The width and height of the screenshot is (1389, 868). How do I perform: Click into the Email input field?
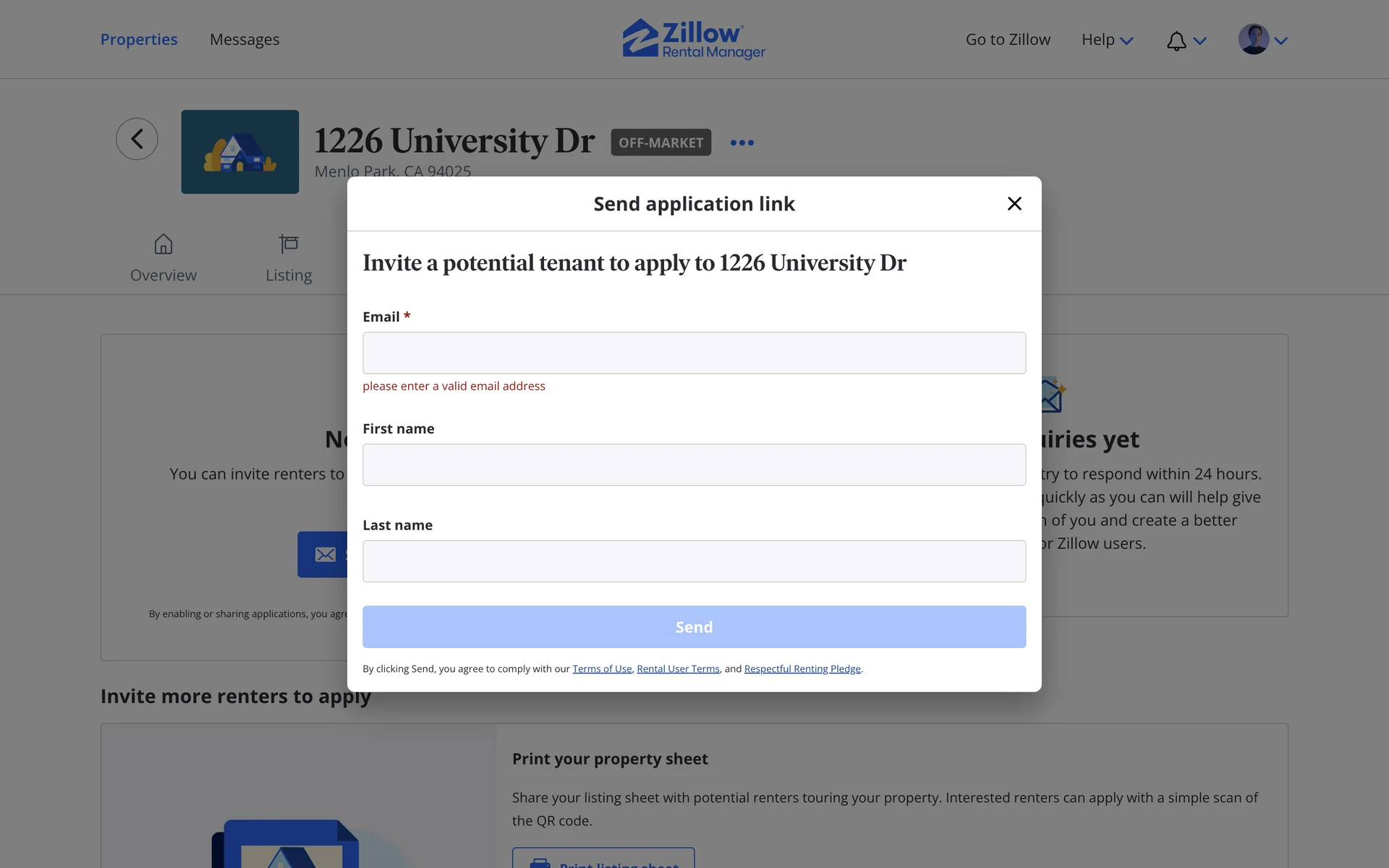(x=694, y=353)
